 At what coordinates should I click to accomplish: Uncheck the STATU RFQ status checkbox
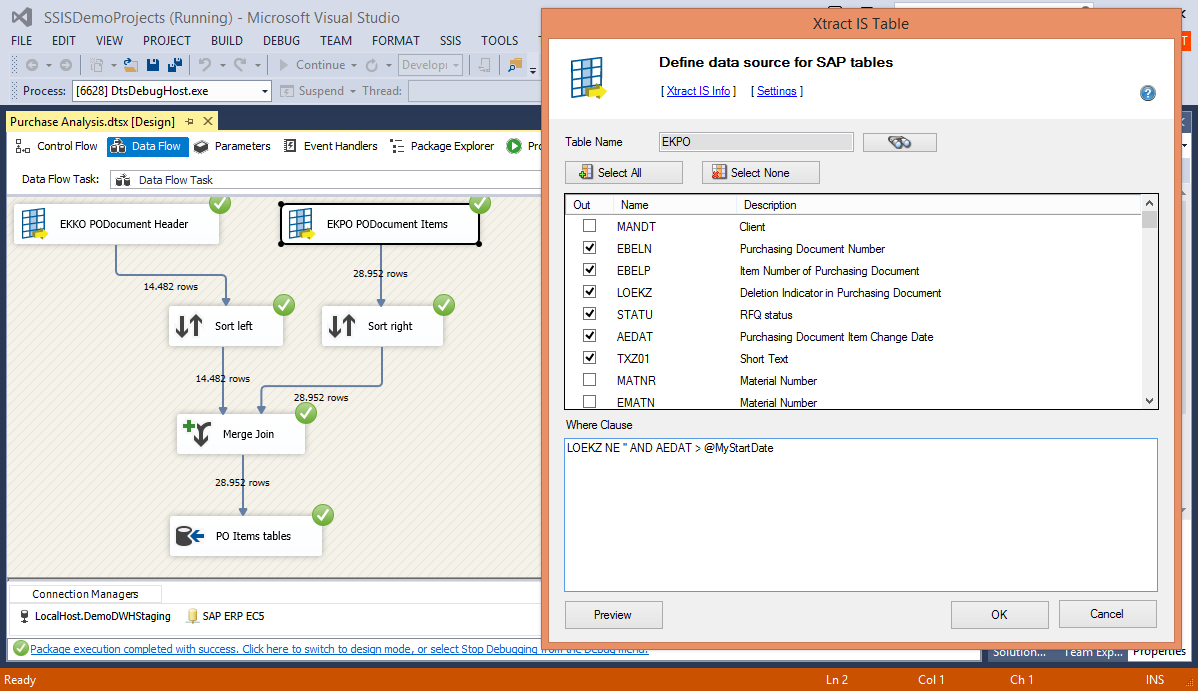click(589, 315)
